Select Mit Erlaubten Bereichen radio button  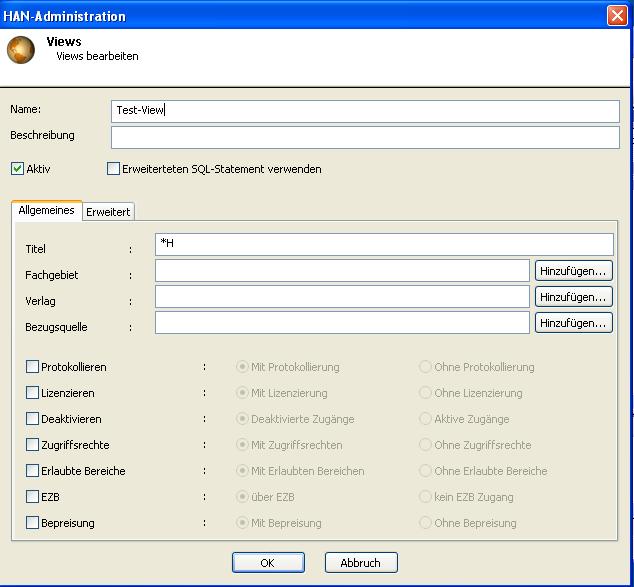click(242, 471)
